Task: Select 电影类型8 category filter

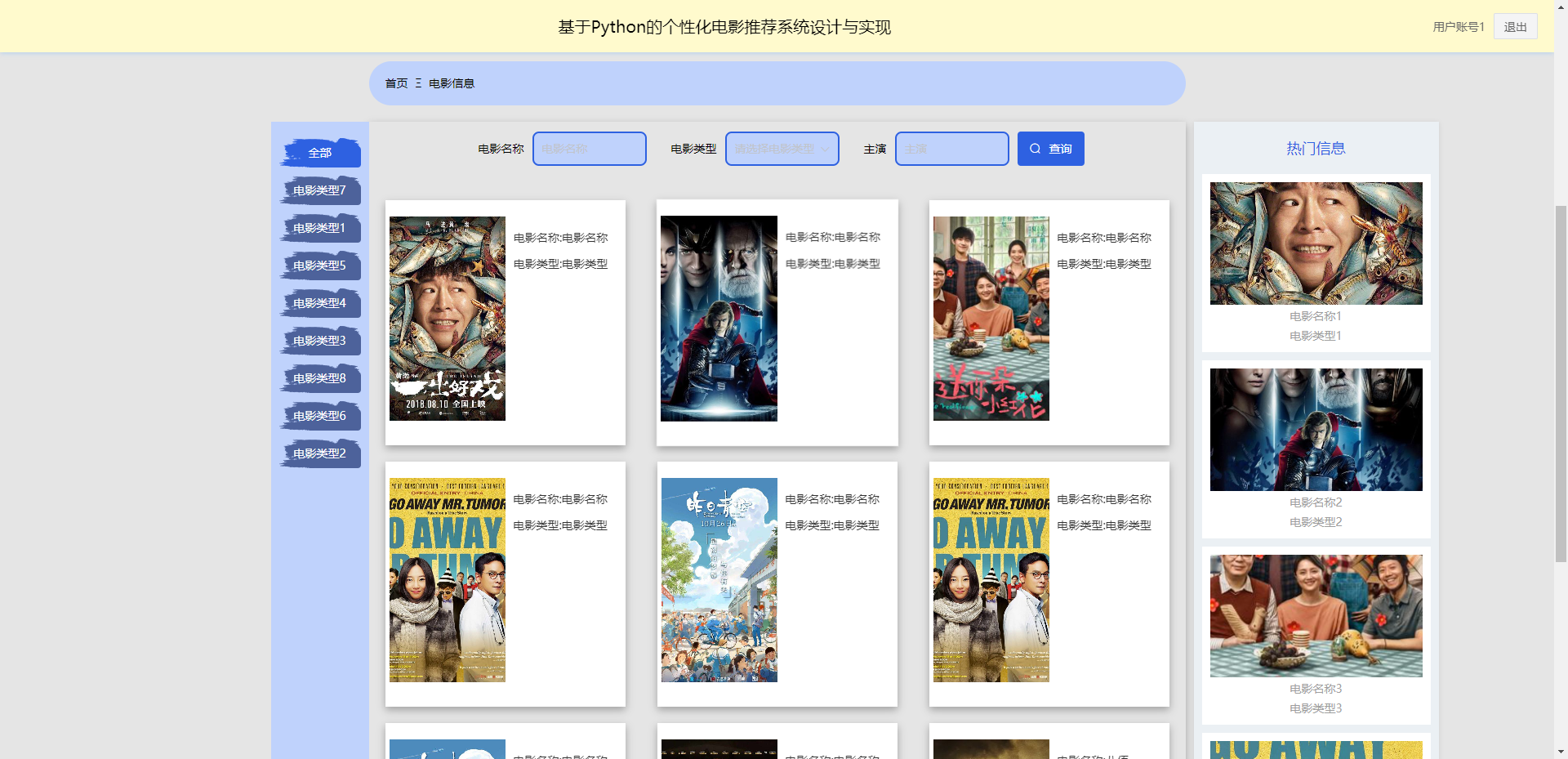Action: click(x=320, y=377)
